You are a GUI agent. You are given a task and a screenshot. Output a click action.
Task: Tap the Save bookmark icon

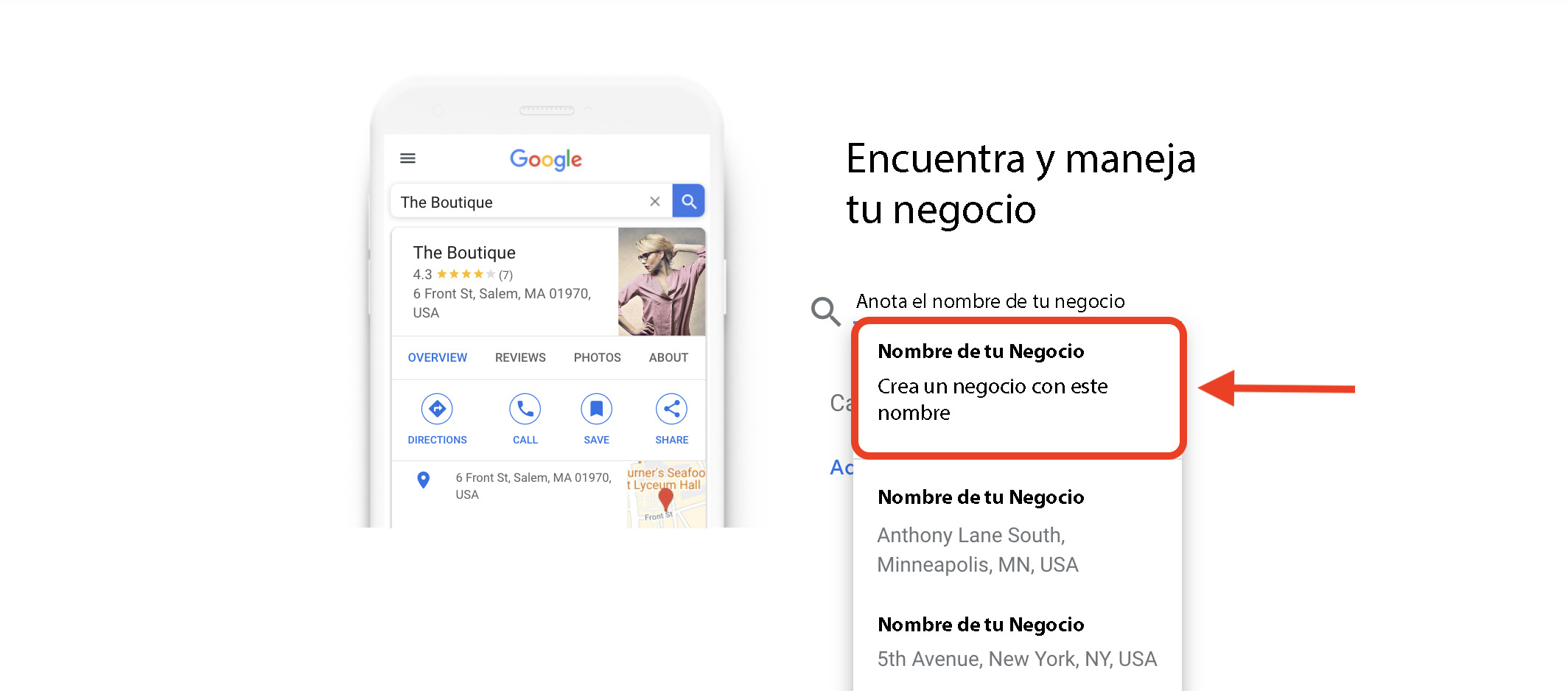(596, 409)
